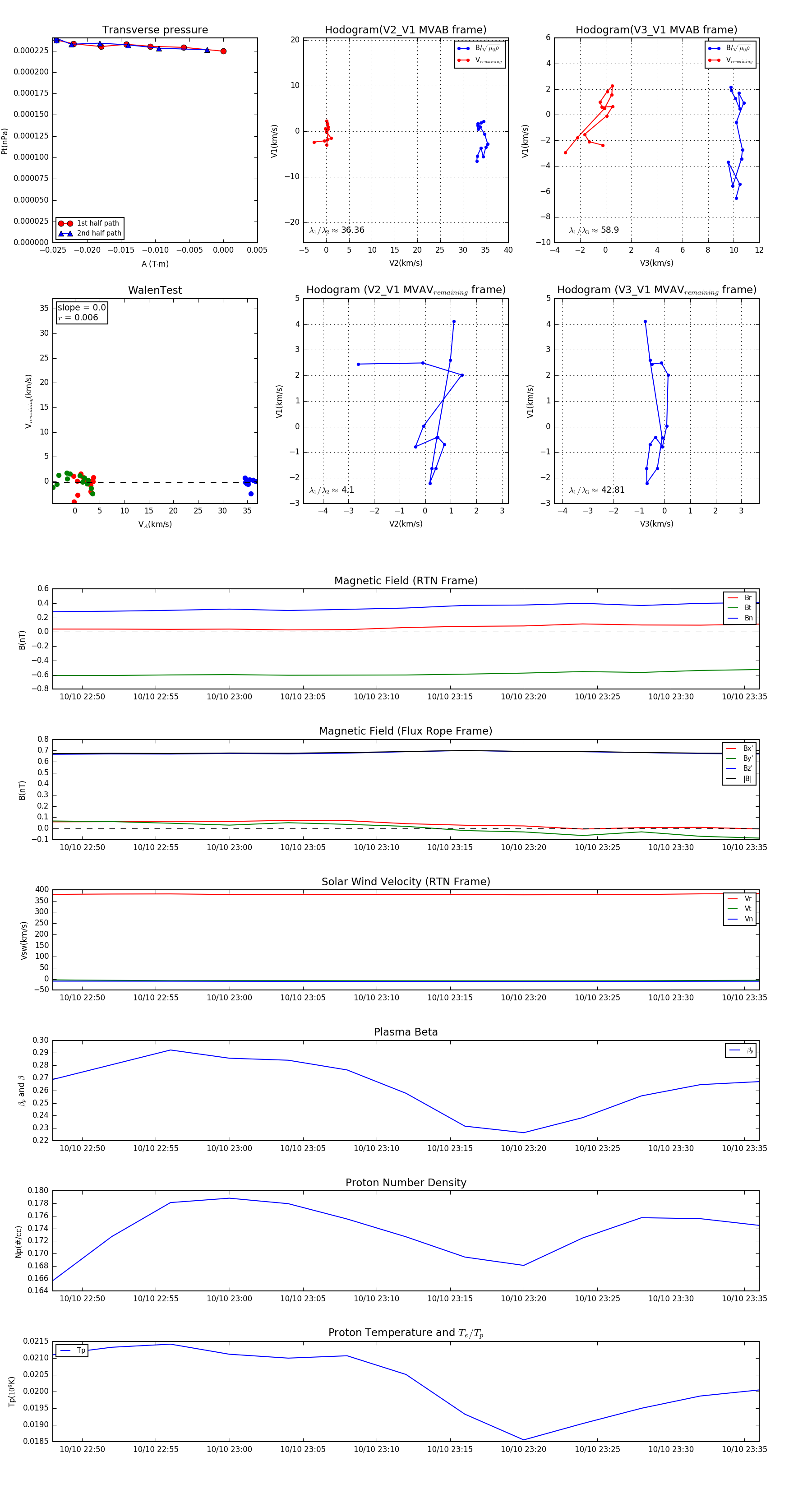Click 'Solar Wind Velocity (RTN Frame)' title
Screen dimensions: 812x1489
click(406, 882)
